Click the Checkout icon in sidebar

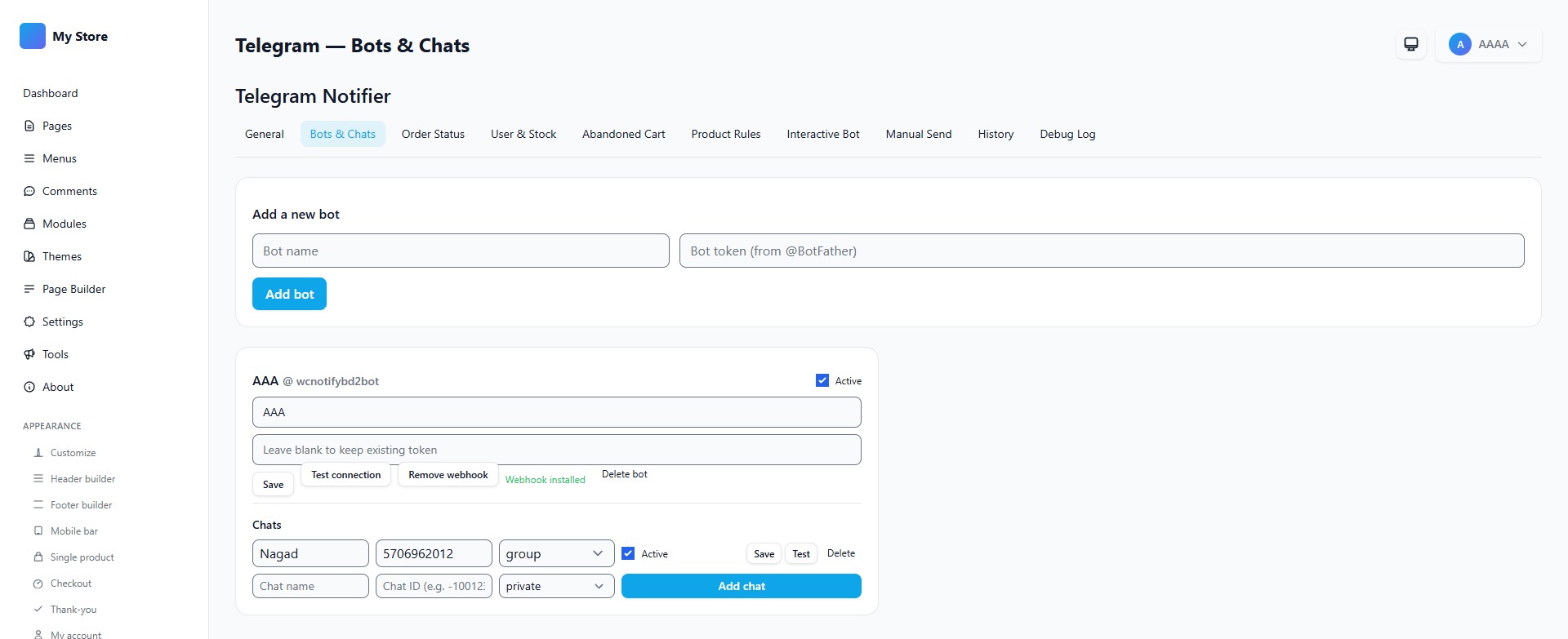[x=38, y=584]
